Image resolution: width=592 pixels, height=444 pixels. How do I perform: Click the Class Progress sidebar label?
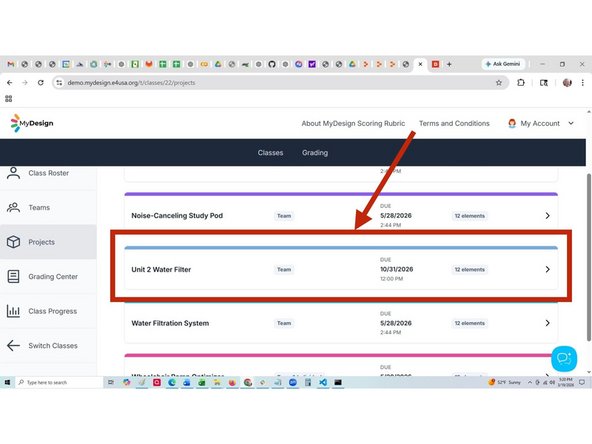(x=52, y=311)
